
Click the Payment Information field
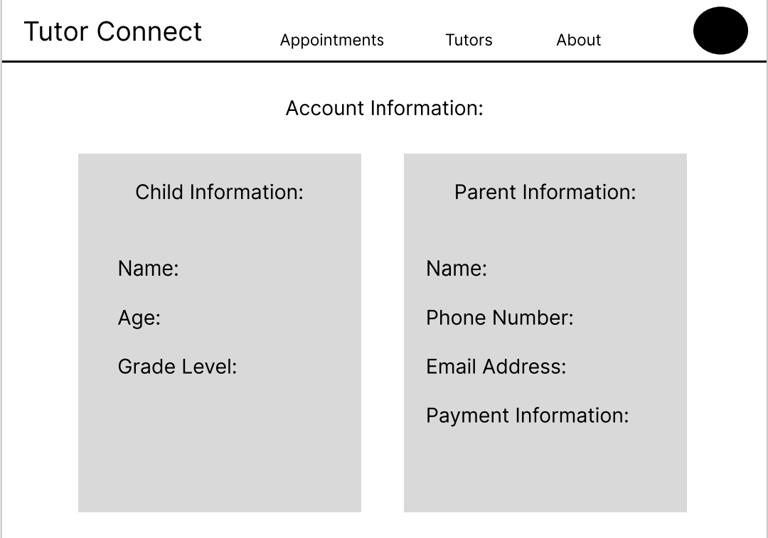527,416
